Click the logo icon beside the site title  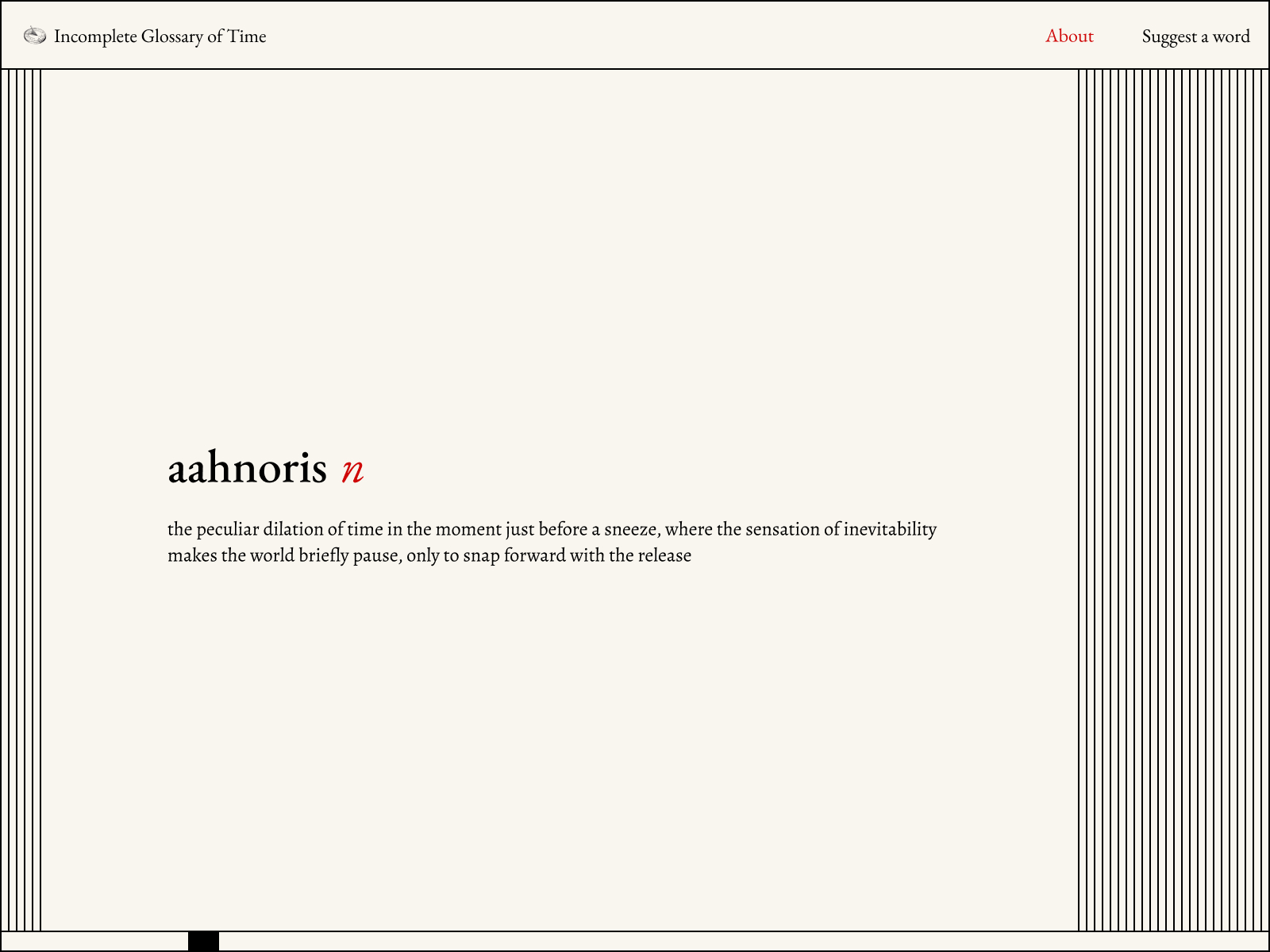point(35,36)
